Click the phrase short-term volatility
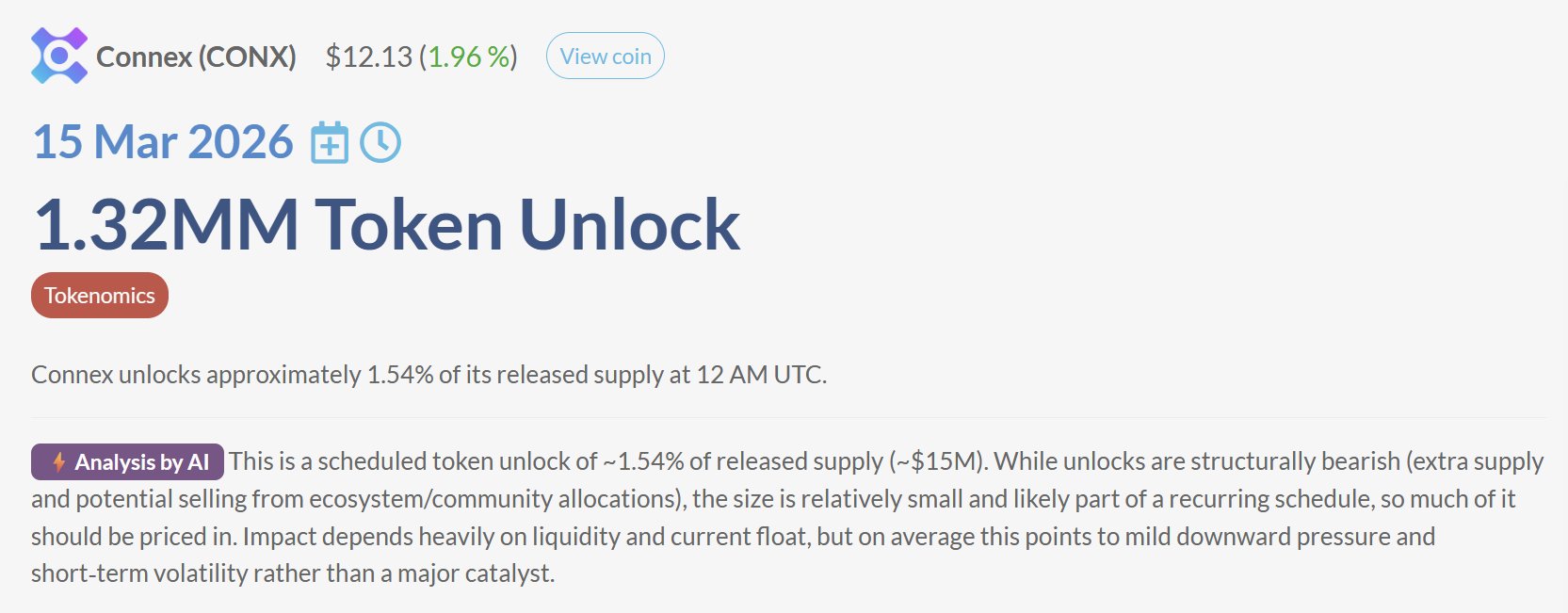This screenshot has height=613, width=1568. pyautogui.click(x=142, y=573)
